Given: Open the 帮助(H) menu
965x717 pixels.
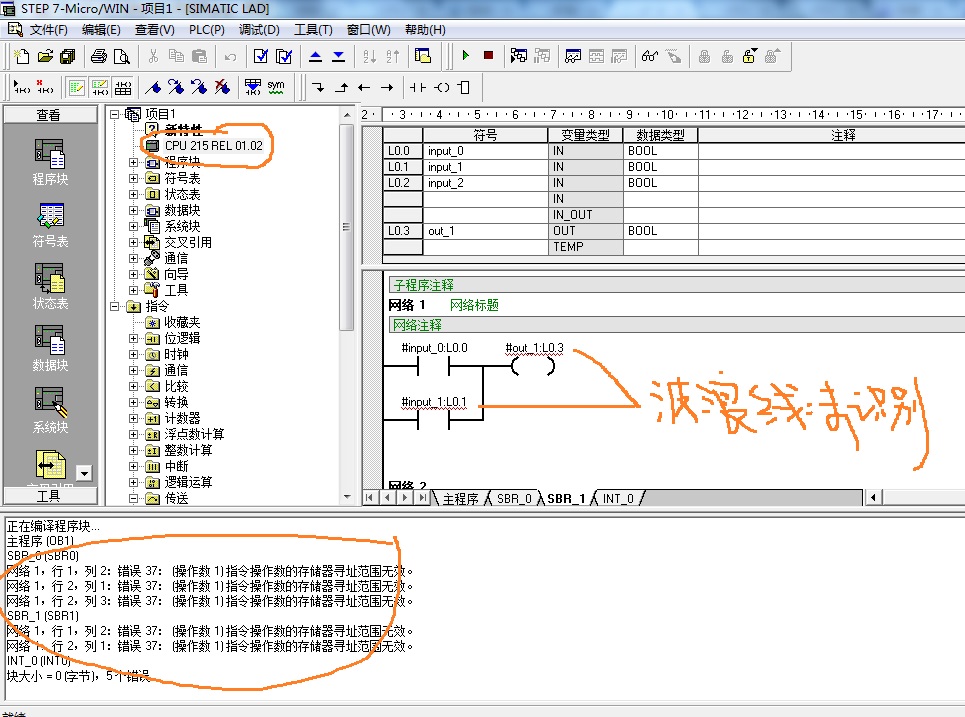Looking at the screenshot, I should pyautogui.click(x=425, y=30).
